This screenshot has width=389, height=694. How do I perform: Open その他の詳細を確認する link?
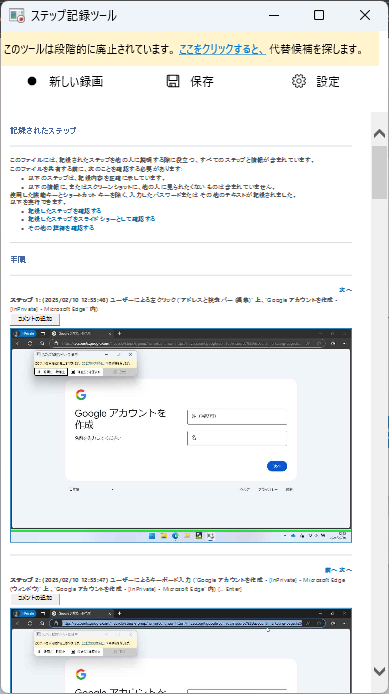click(61, 228)
